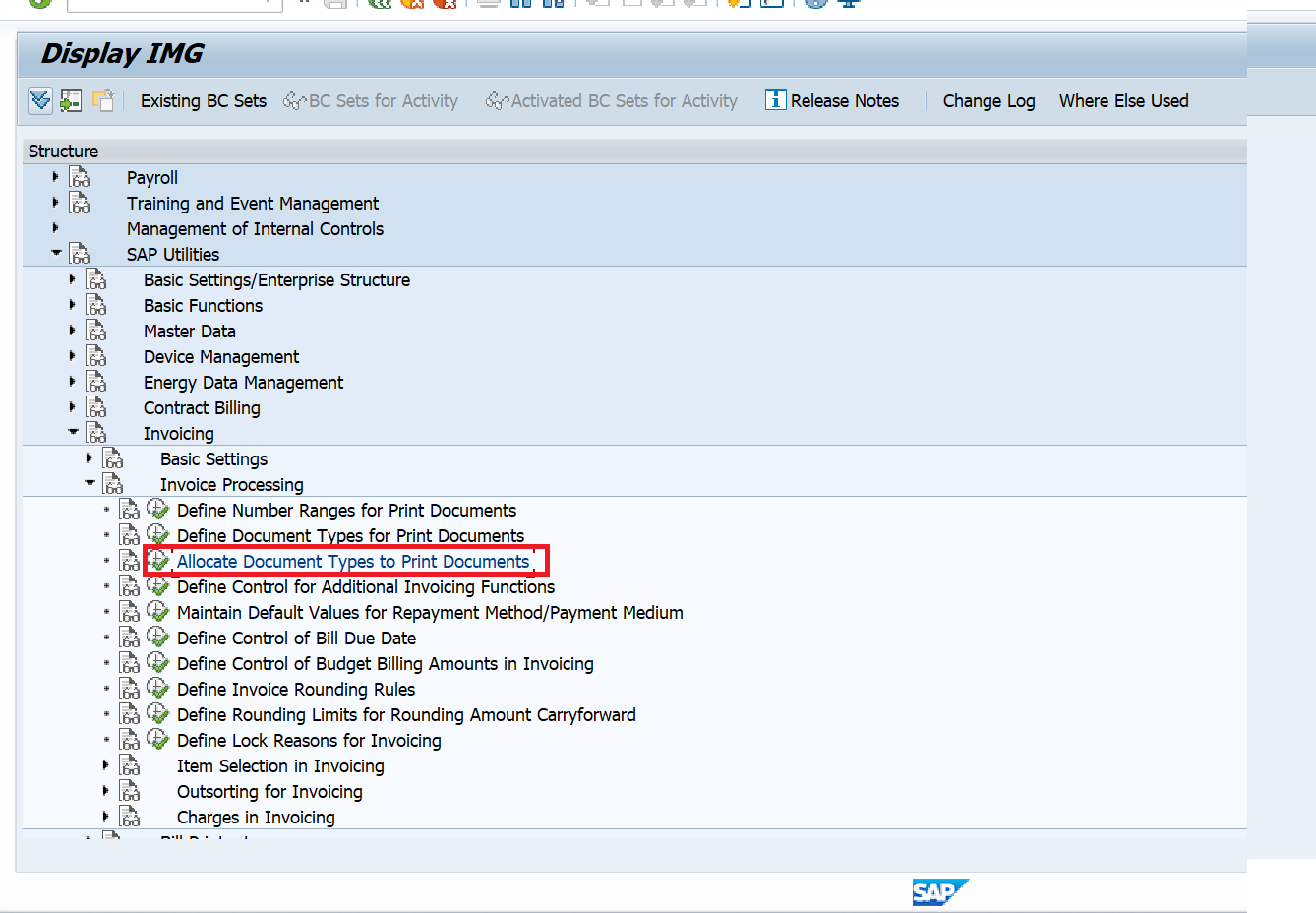Screen dimensions: 1316x913
Task: Select the Energy Data Management row label
Action: click(x=243, y=382)
